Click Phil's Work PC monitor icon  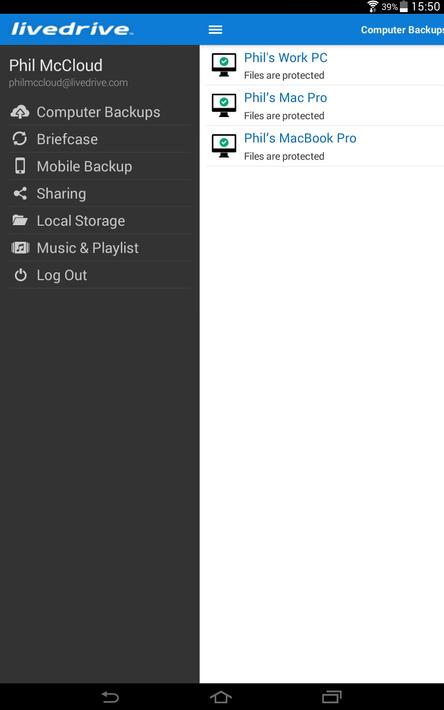click(x=224, y=65)
